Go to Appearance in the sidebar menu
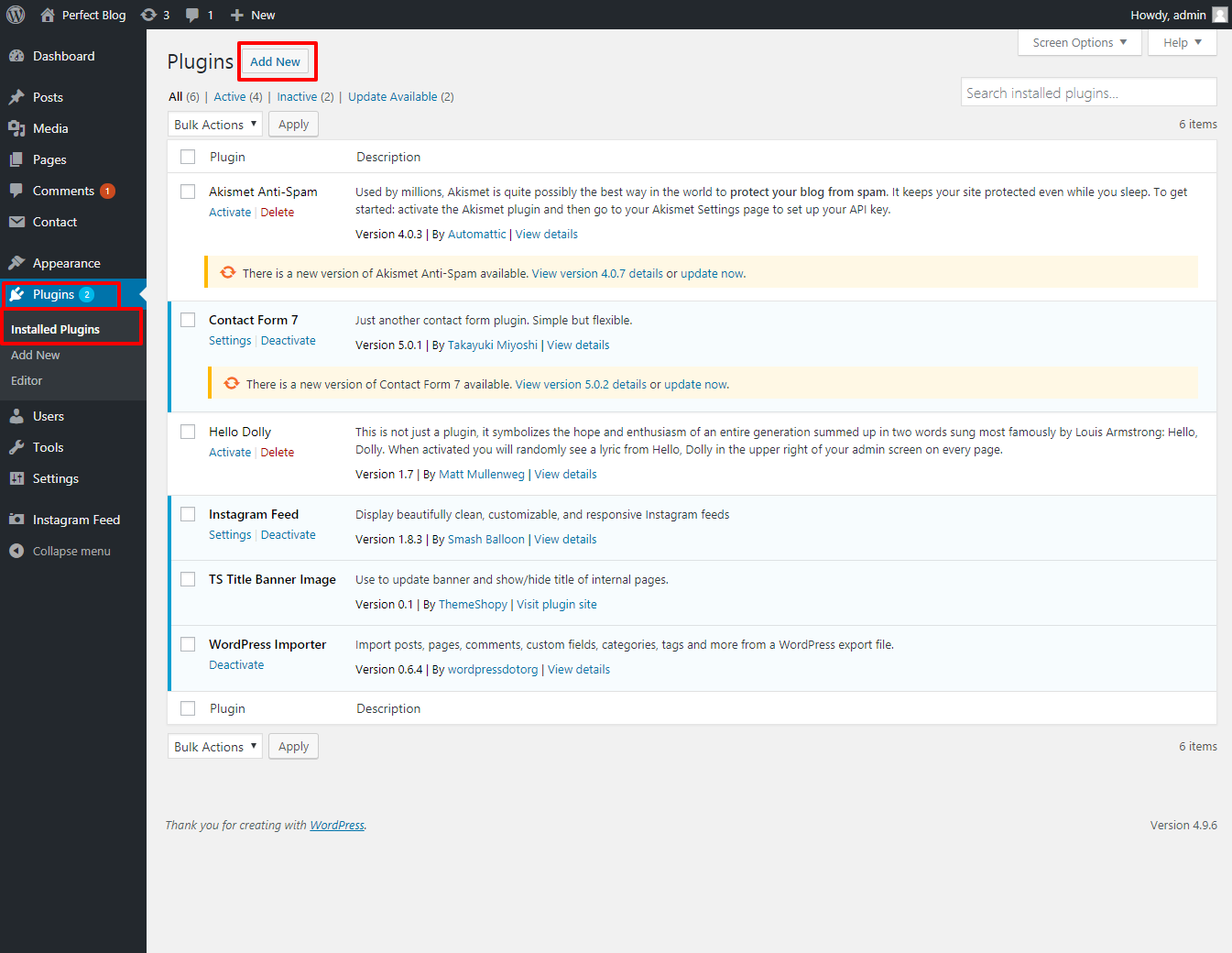 (x=66, y=263)
